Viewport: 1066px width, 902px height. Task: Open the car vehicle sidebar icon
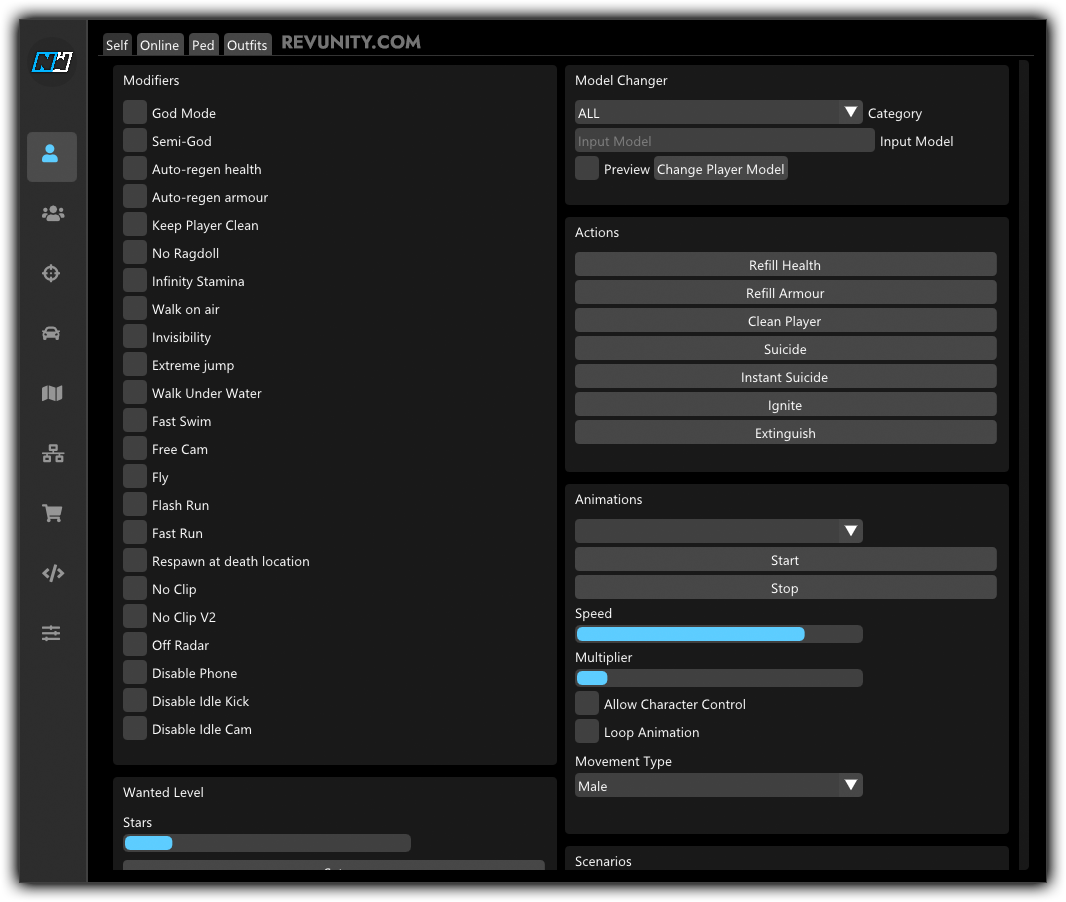point(52,333)
